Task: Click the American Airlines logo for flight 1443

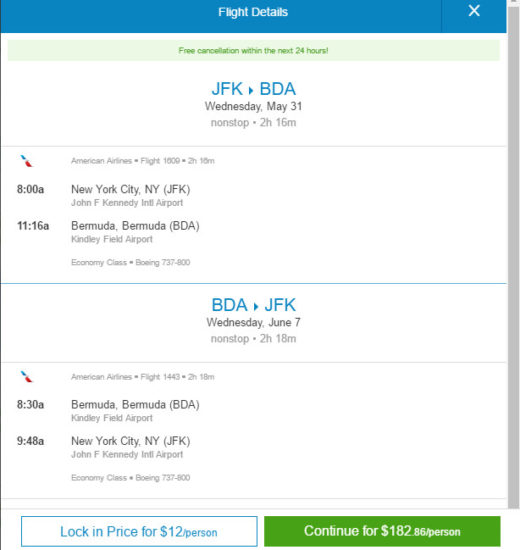Action: coord(26,377)
